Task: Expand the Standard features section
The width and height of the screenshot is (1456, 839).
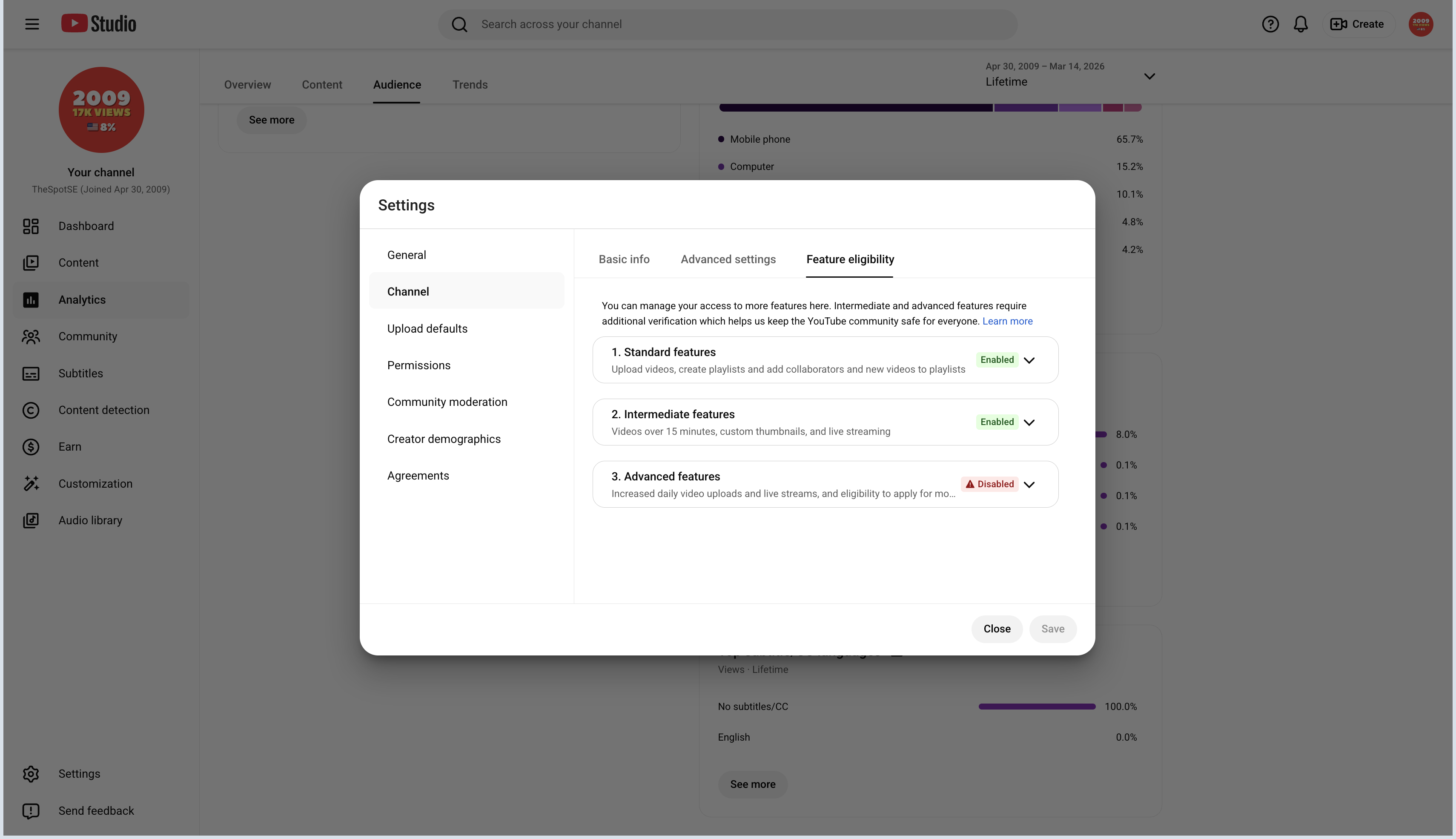Action: pyautogui.click(x=1029, y=360)
